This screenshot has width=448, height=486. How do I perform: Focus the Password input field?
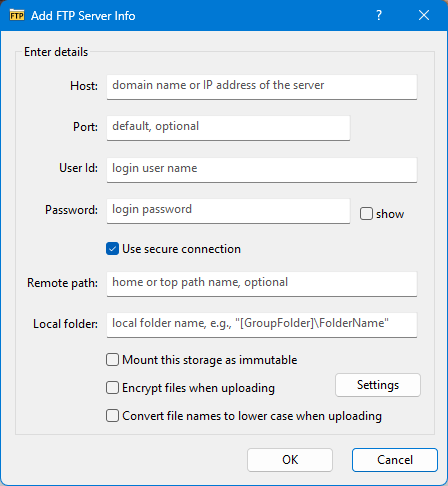click(x=228, y=211)
